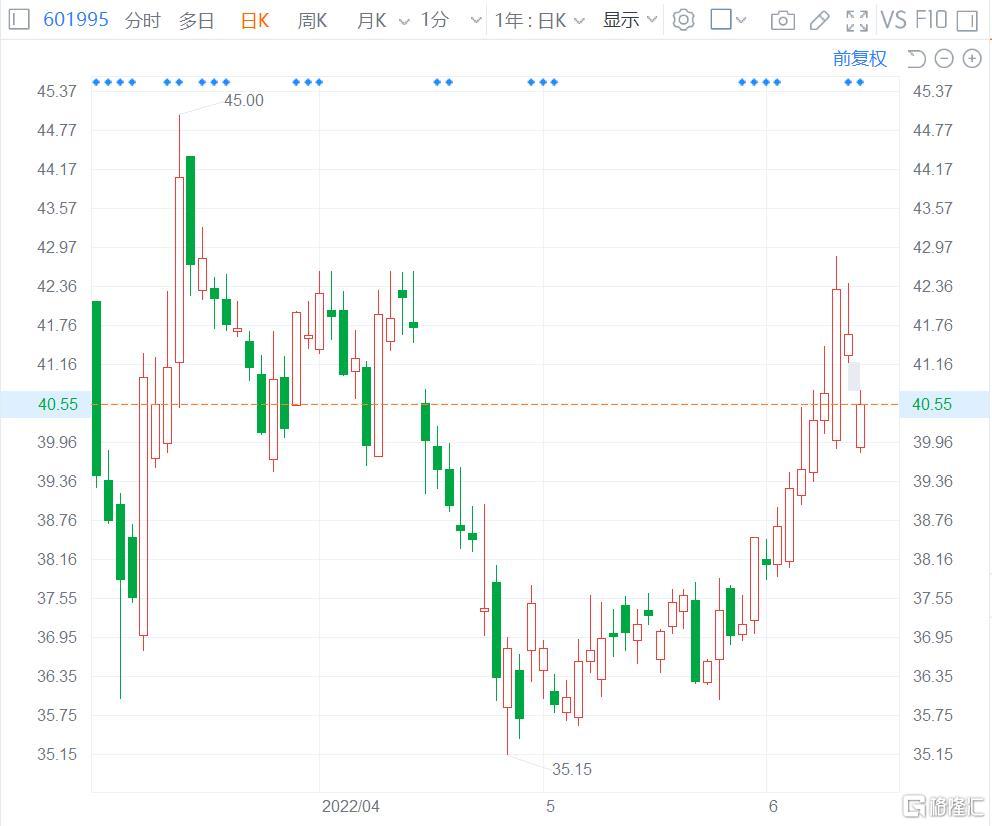Select the square layout window icon
Screen dimensions: 992x826
[721, 20]
